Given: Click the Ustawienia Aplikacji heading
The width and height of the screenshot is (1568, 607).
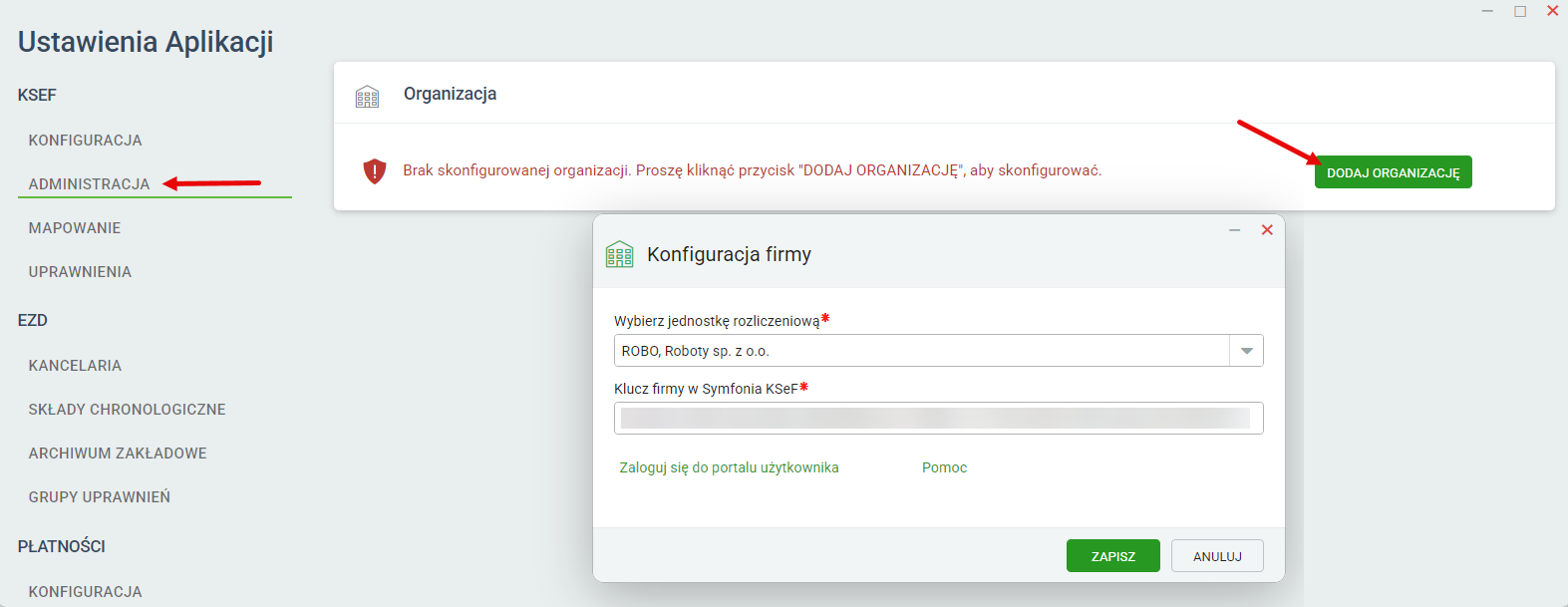Looking at the screenshot, I should pos(146,42).
